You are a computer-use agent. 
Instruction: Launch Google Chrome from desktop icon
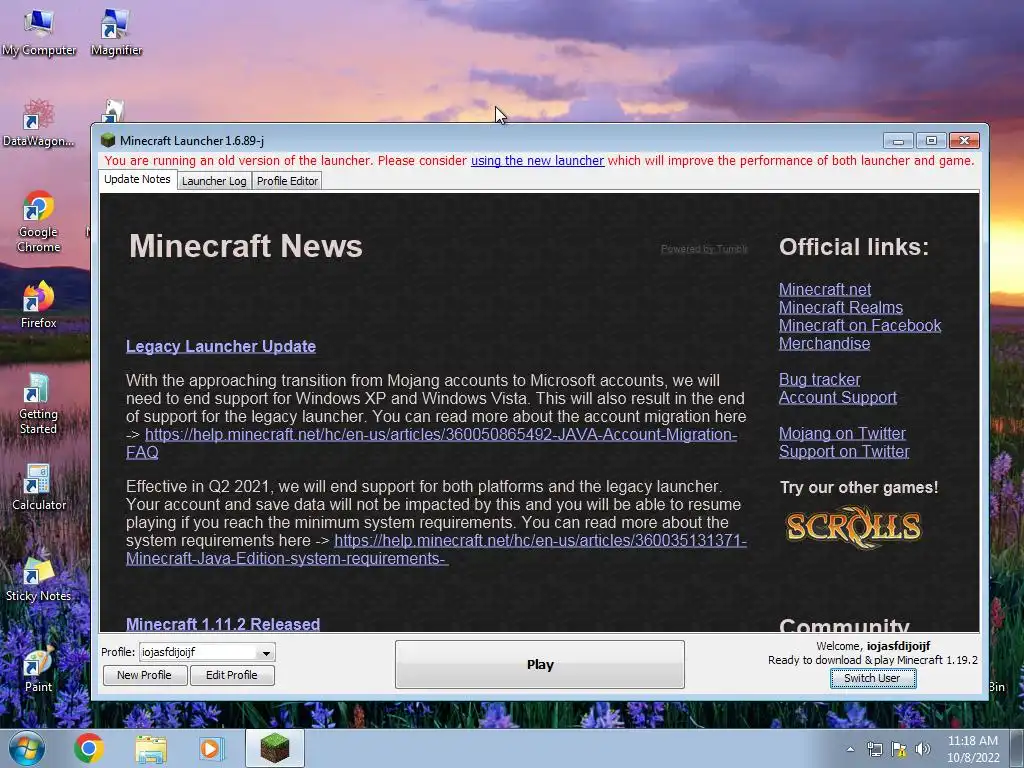pyautogui.click(x=39, y=221)
